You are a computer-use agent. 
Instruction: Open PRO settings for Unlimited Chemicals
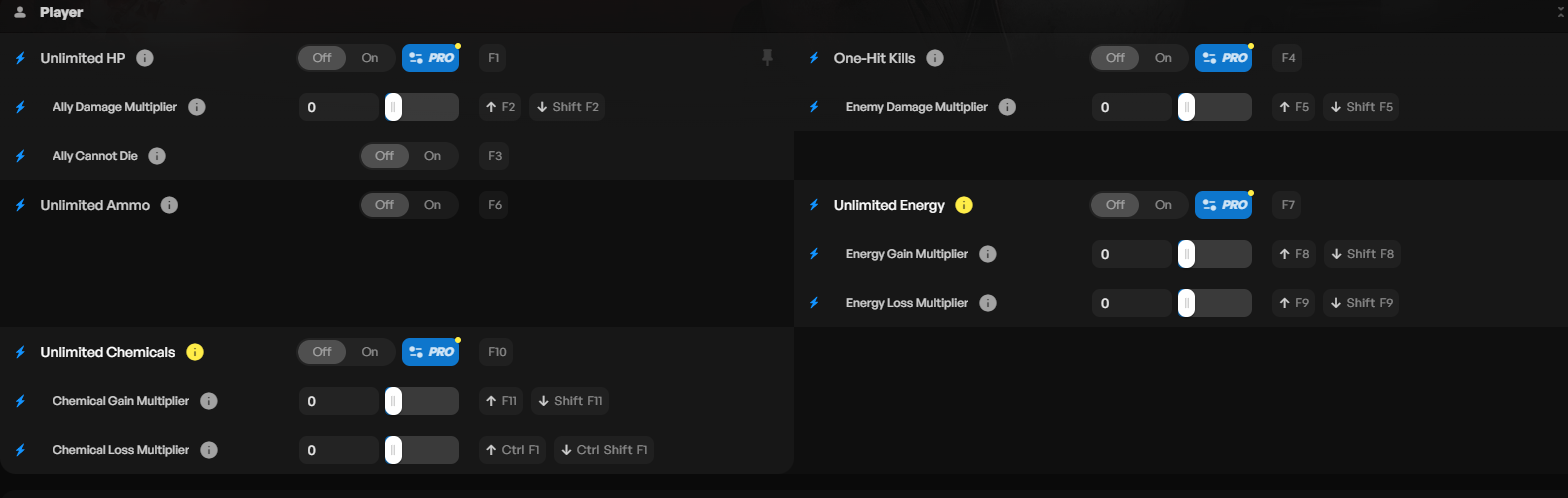[x=431, y=352]
